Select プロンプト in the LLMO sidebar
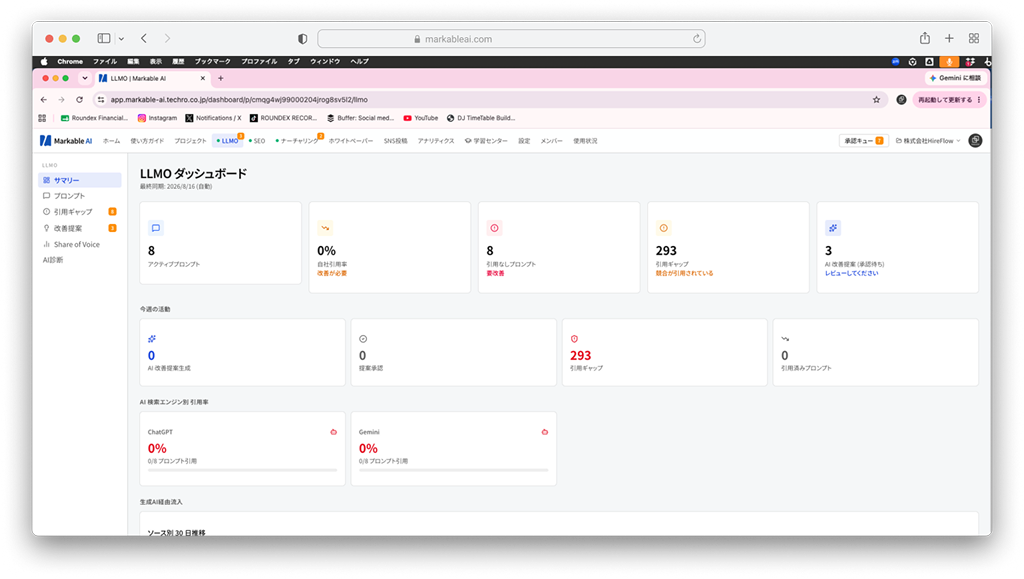 point(80,196)
